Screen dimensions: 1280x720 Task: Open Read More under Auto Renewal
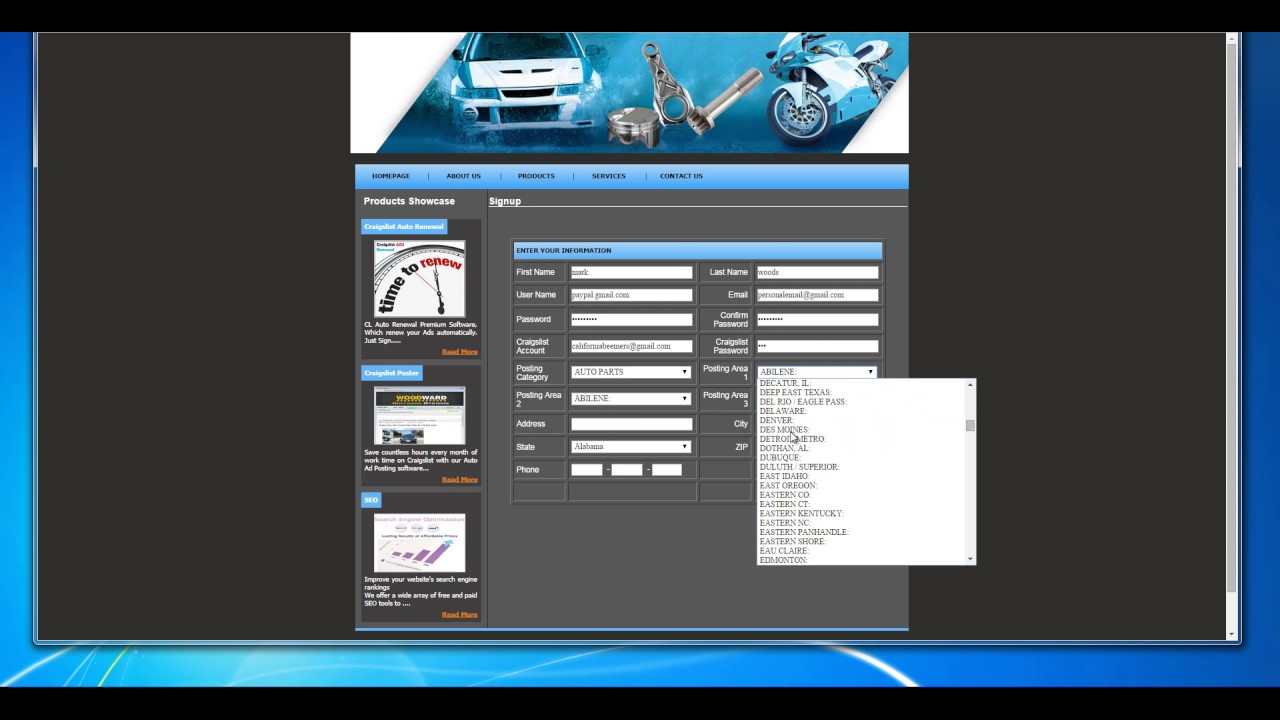coord(460,352)
